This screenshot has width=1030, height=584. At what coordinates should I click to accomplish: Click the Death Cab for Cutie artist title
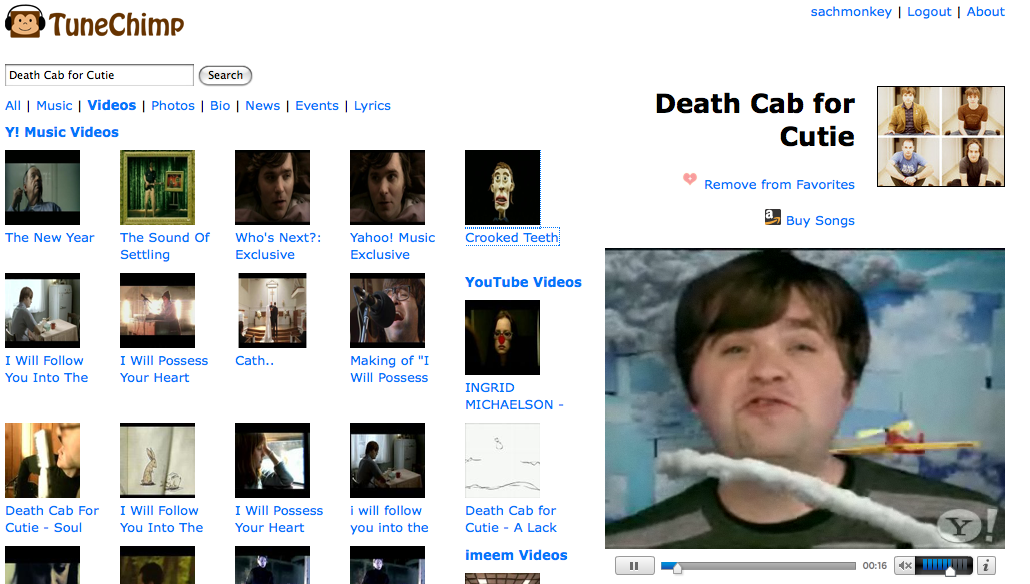(755, 120)
